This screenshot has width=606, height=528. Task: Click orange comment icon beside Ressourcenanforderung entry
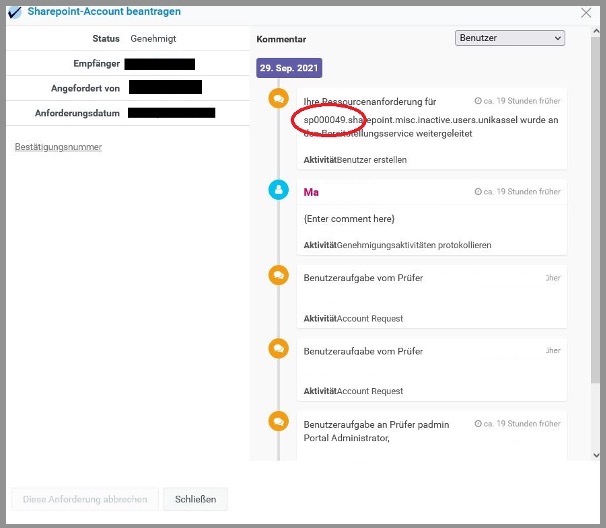tap(279, 101)
